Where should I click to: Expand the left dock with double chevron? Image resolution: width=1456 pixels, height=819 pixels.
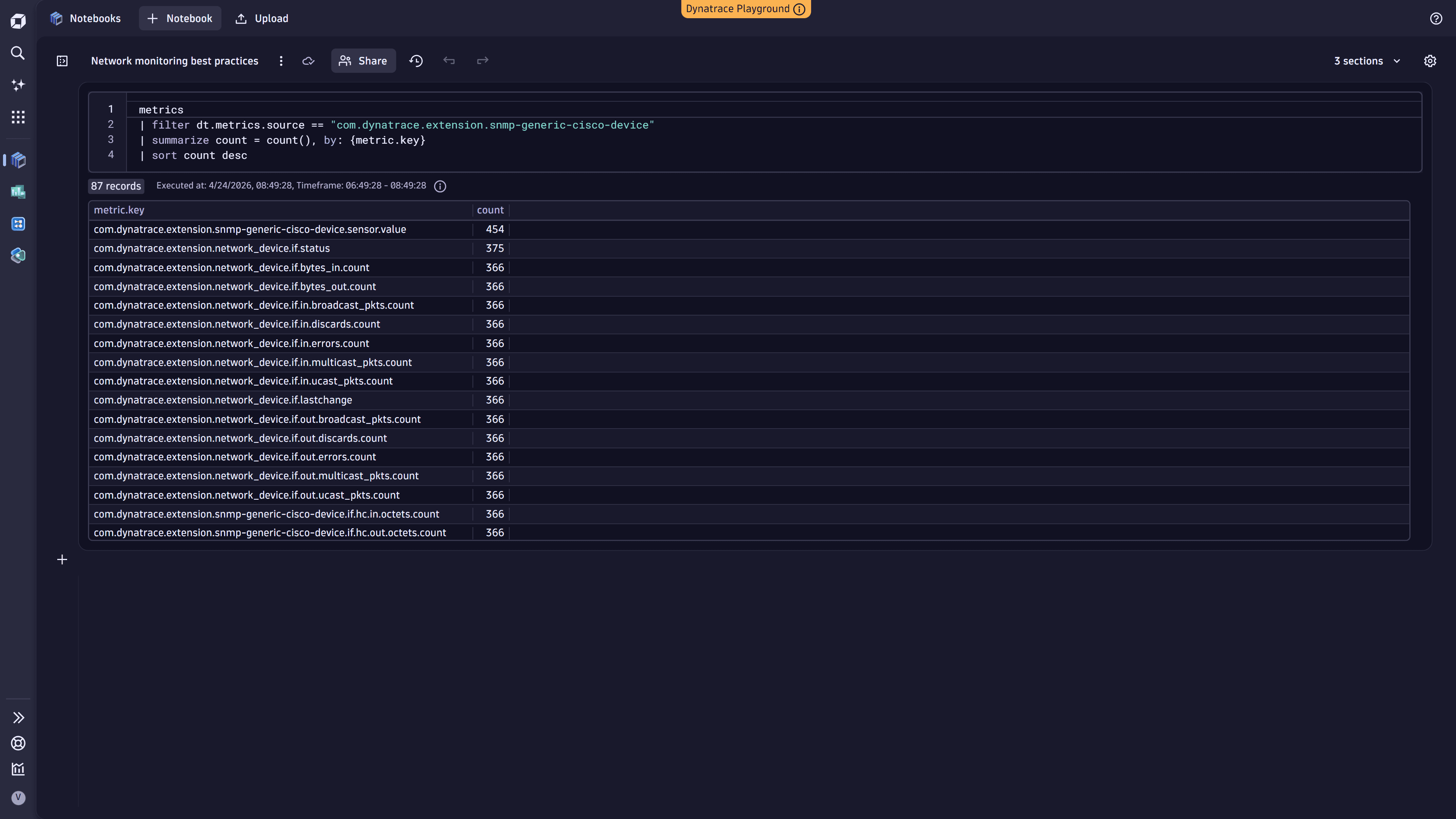click(x=18, y=718)
